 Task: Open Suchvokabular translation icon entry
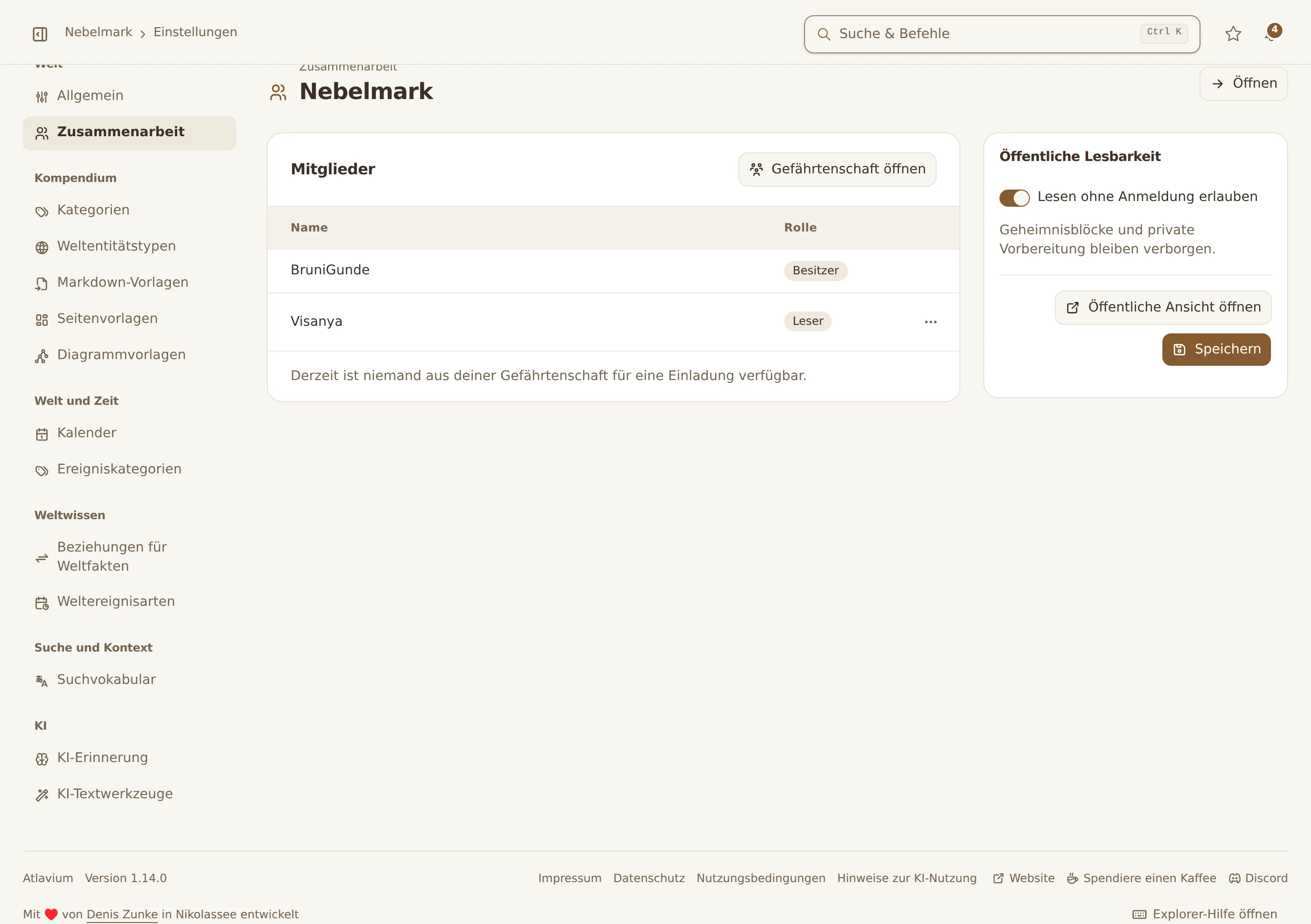point(130,680)
